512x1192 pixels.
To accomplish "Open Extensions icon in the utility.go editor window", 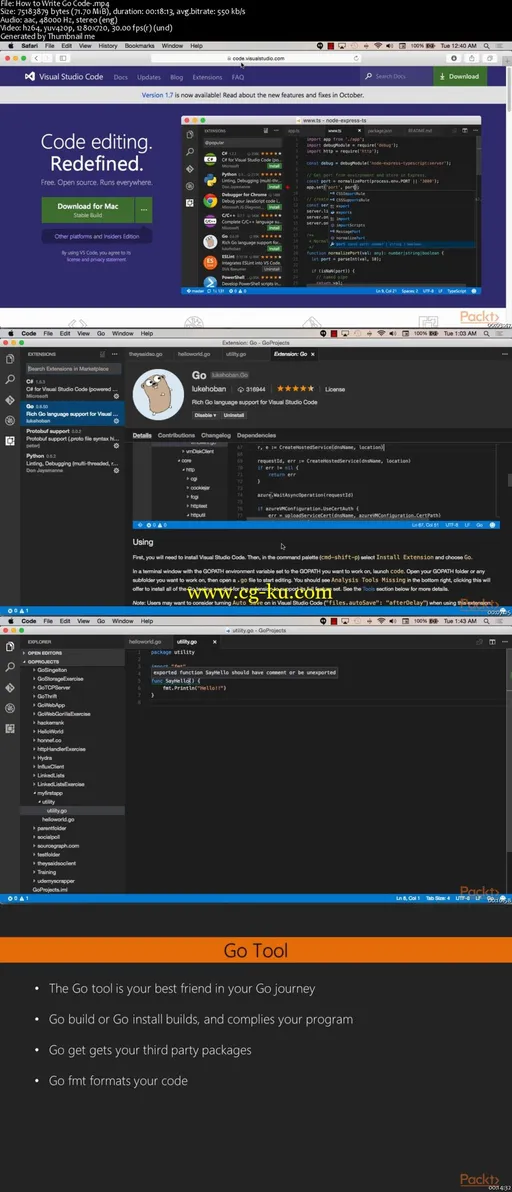I will point(9,728).
